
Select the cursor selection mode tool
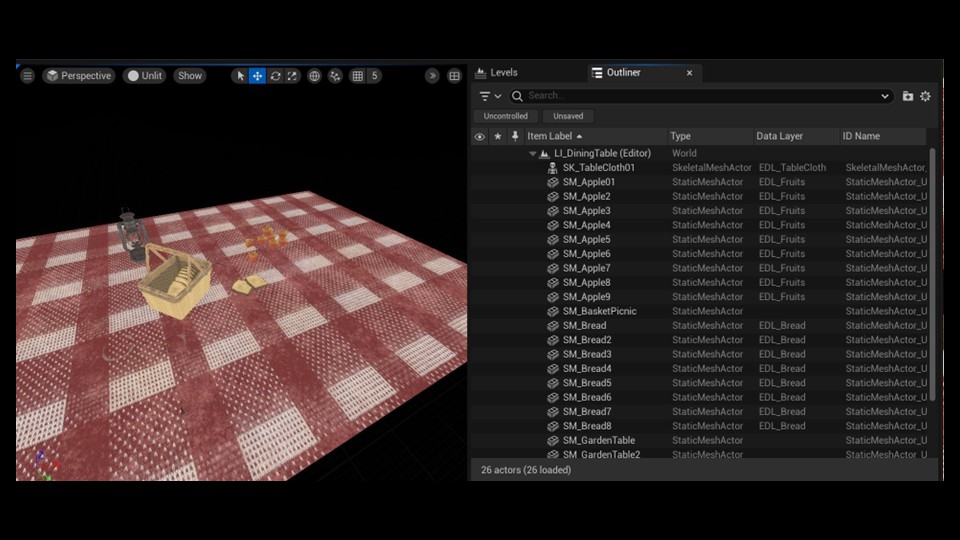[241, 76]
